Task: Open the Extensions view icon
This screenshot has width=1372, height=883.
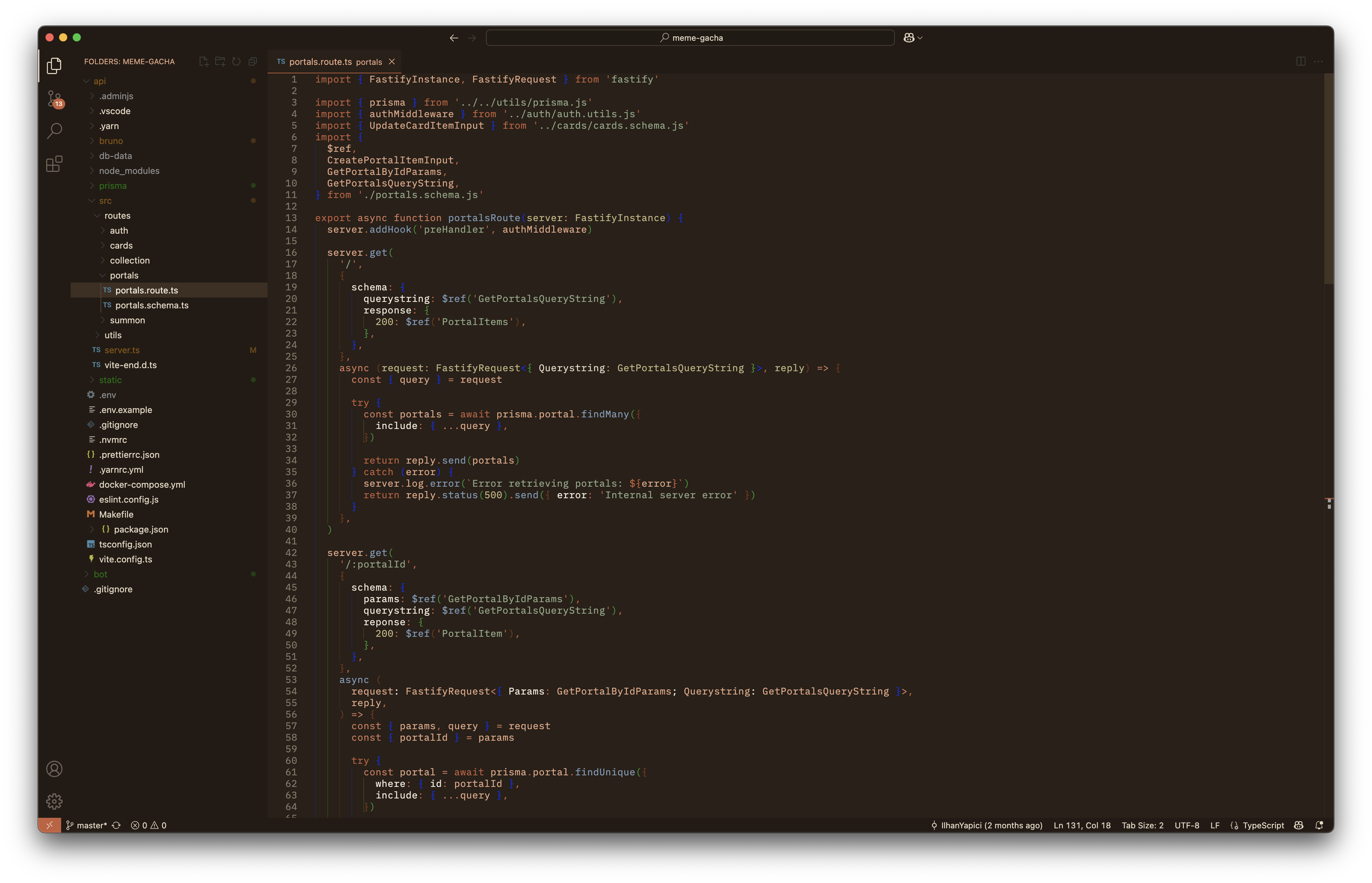Action: (x=54, y=165)
